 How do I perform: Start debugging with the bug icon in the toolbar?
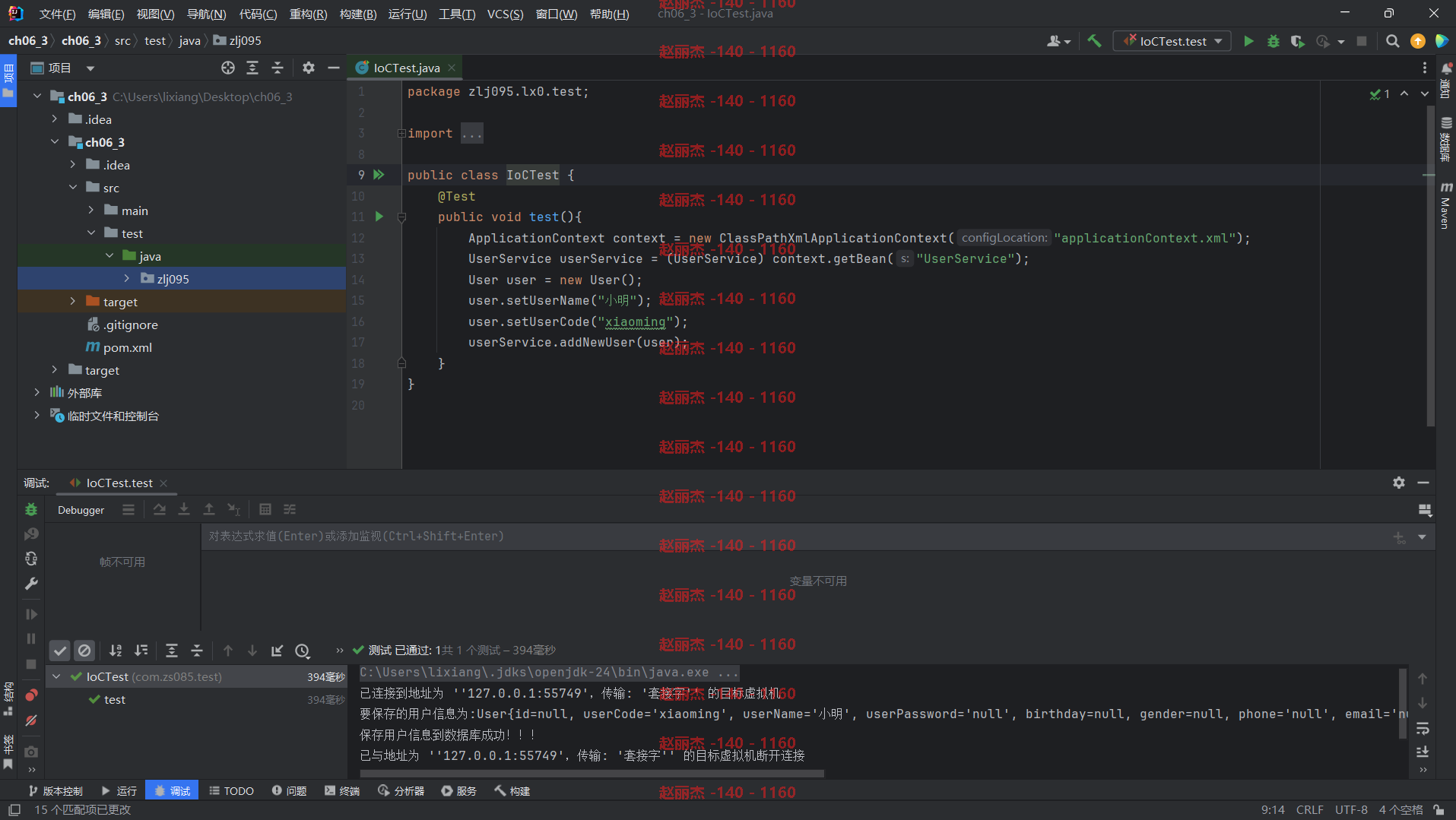(x=1274, y=41)
